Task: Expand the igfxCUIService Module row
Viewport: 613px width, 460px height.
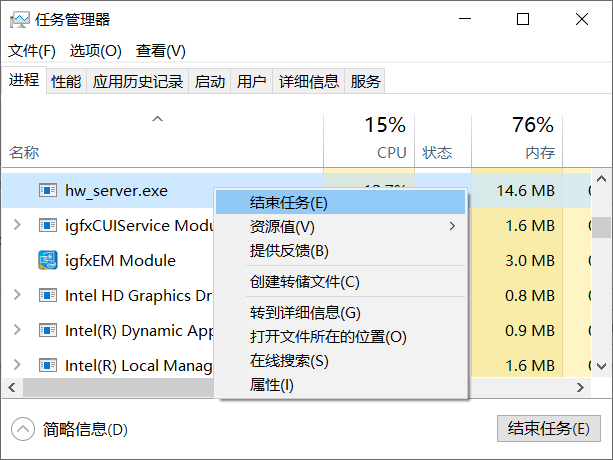Action: 17,225
